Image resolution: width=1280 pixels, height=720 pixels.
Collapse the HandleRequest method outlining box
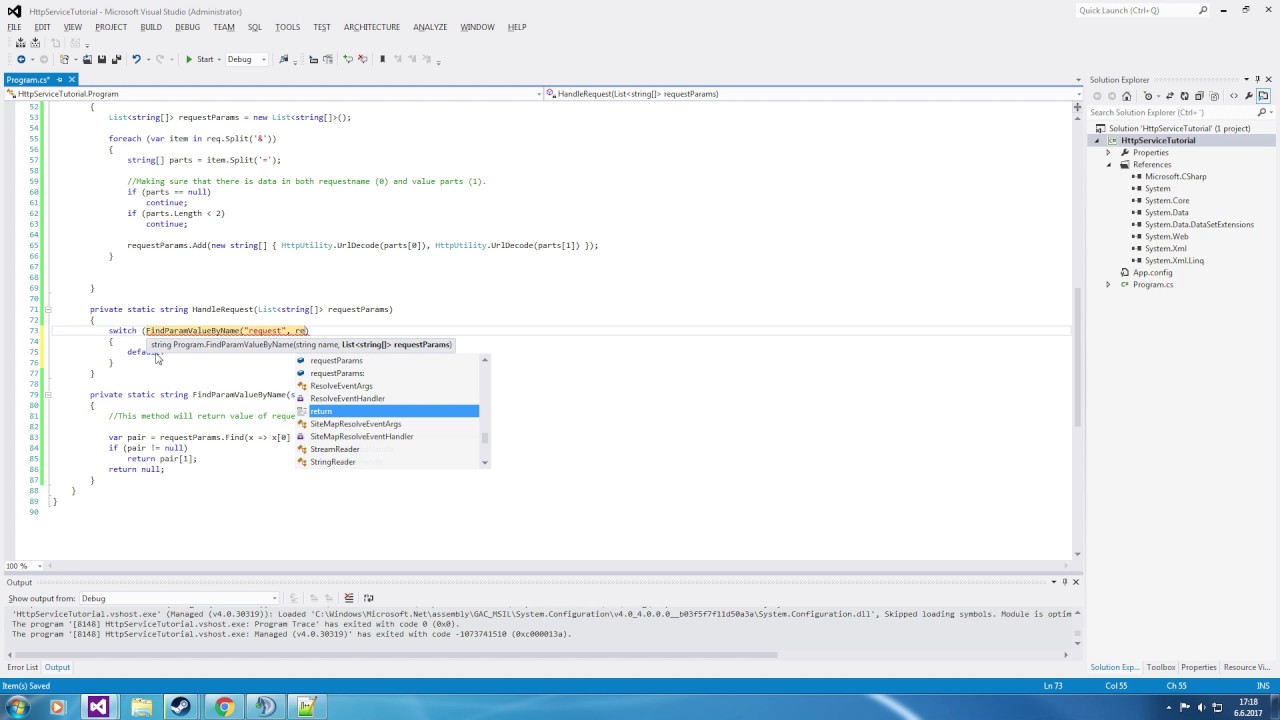(47, 309)
